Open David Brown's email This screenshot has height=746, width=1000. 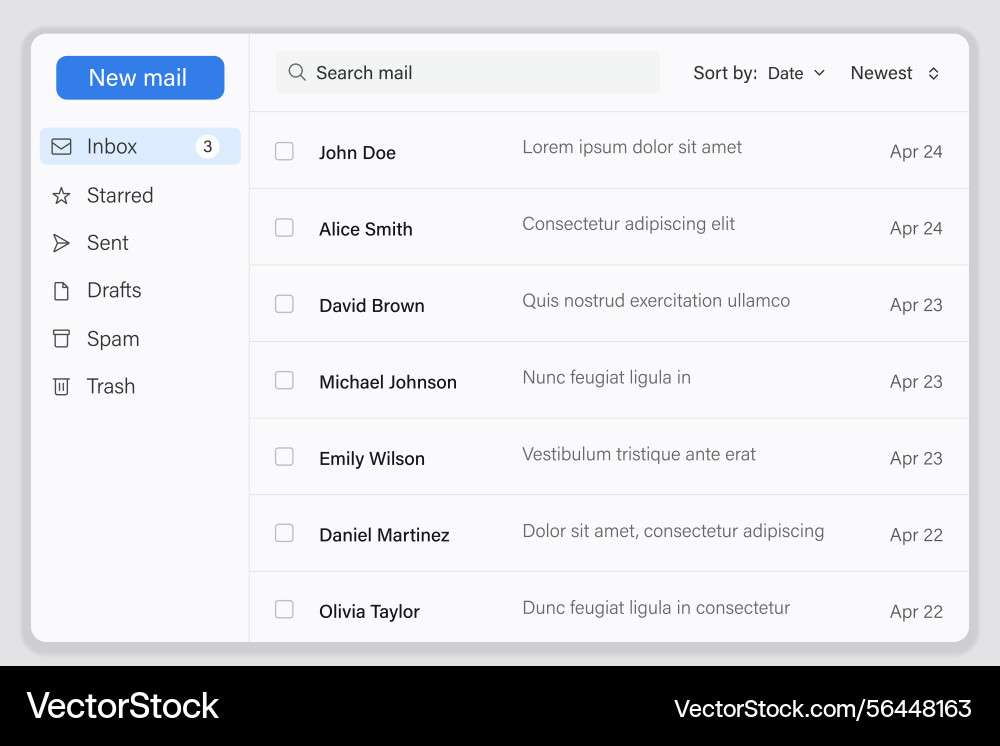(609, 304)
